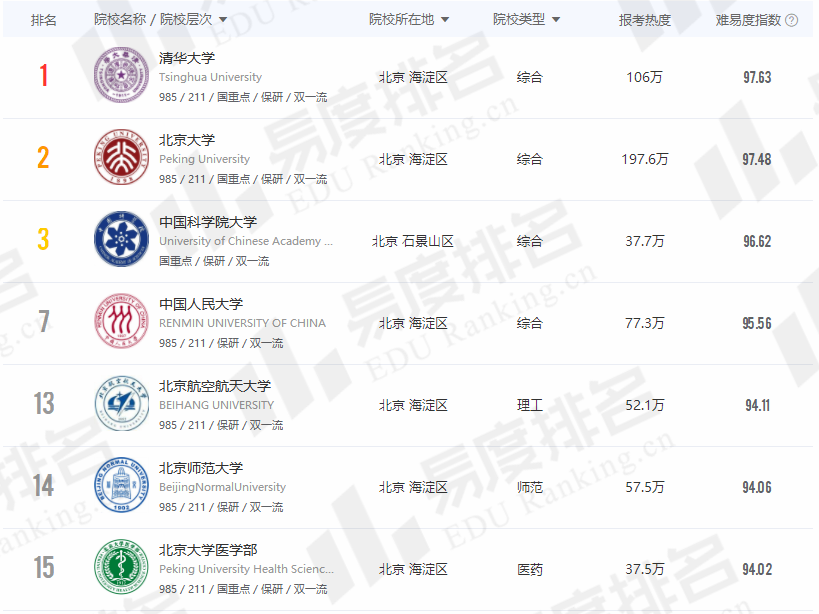Screen dimensions: 819x614
Task: Click the 中国科学院大学 school name
Action: (208, 222)
